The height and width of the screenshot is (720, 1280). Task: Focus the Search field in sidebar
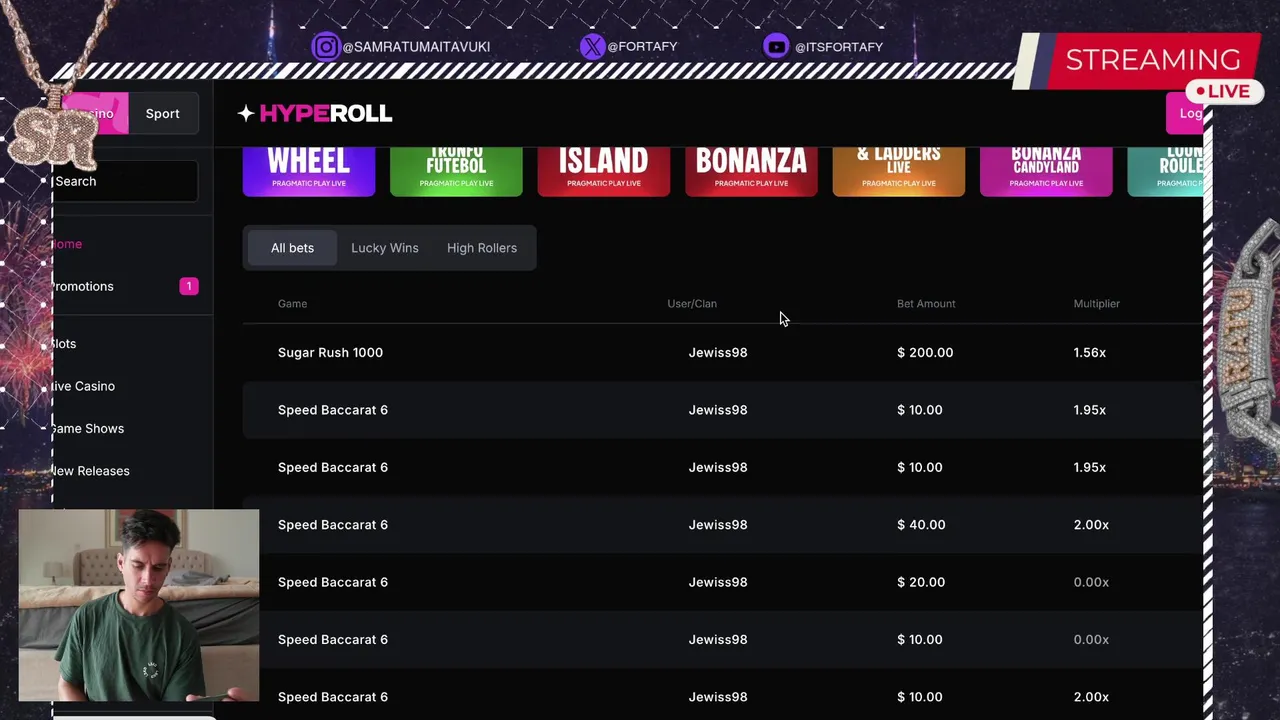tap(125, 181)
